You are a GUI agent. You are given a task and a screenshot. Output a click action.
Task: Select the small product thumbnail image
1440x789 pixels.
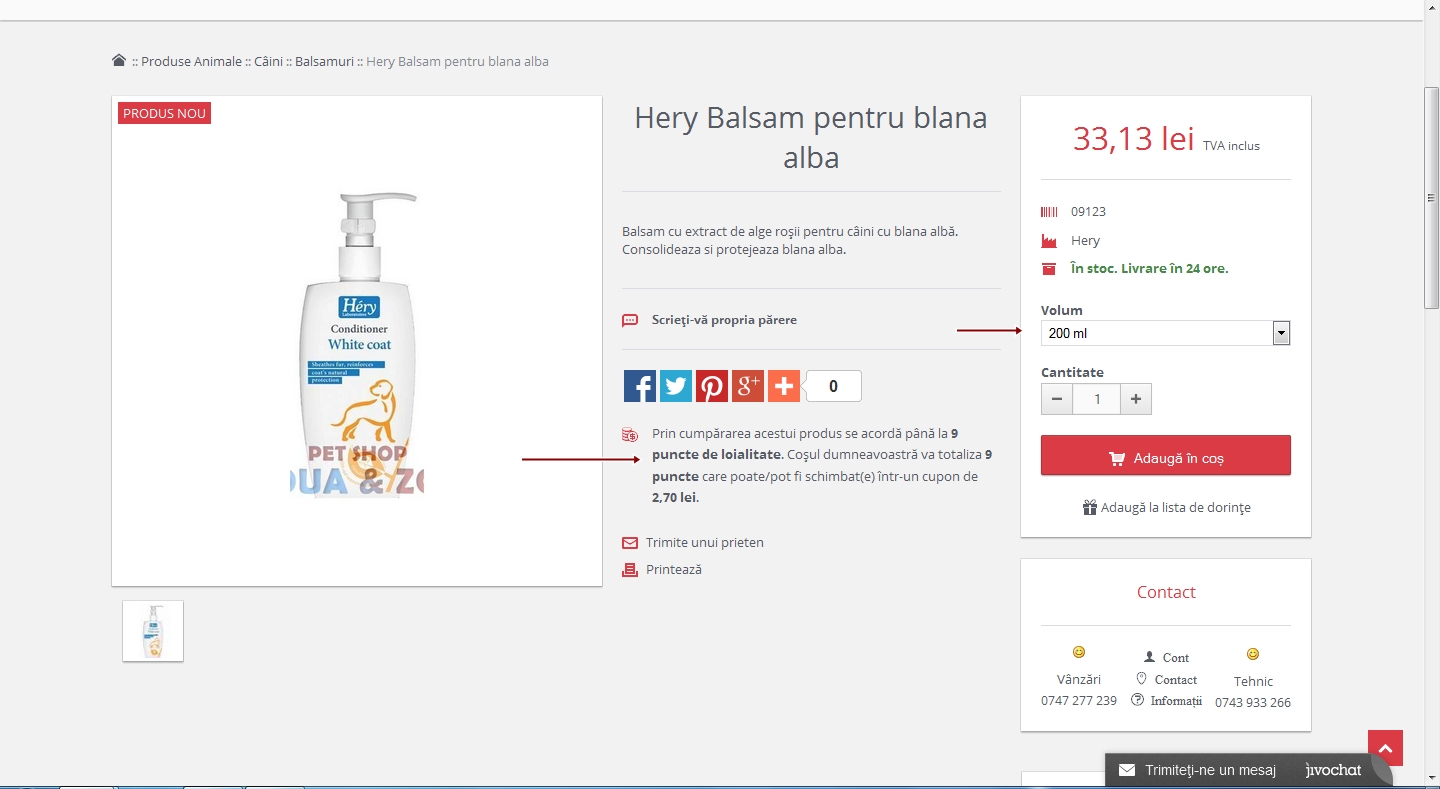(x=153, y=631)
